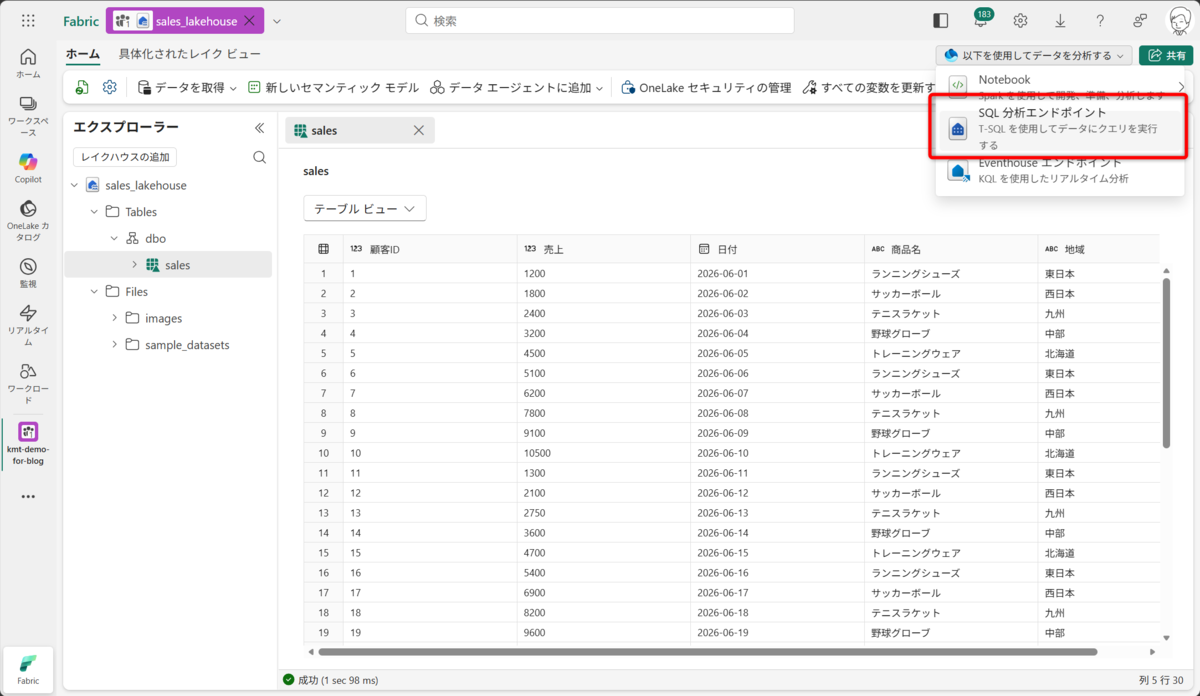Viewport: 1200px width, 696px height.
Task: Toggle the panel layout icon in top bar
Action: click(940, 21)
